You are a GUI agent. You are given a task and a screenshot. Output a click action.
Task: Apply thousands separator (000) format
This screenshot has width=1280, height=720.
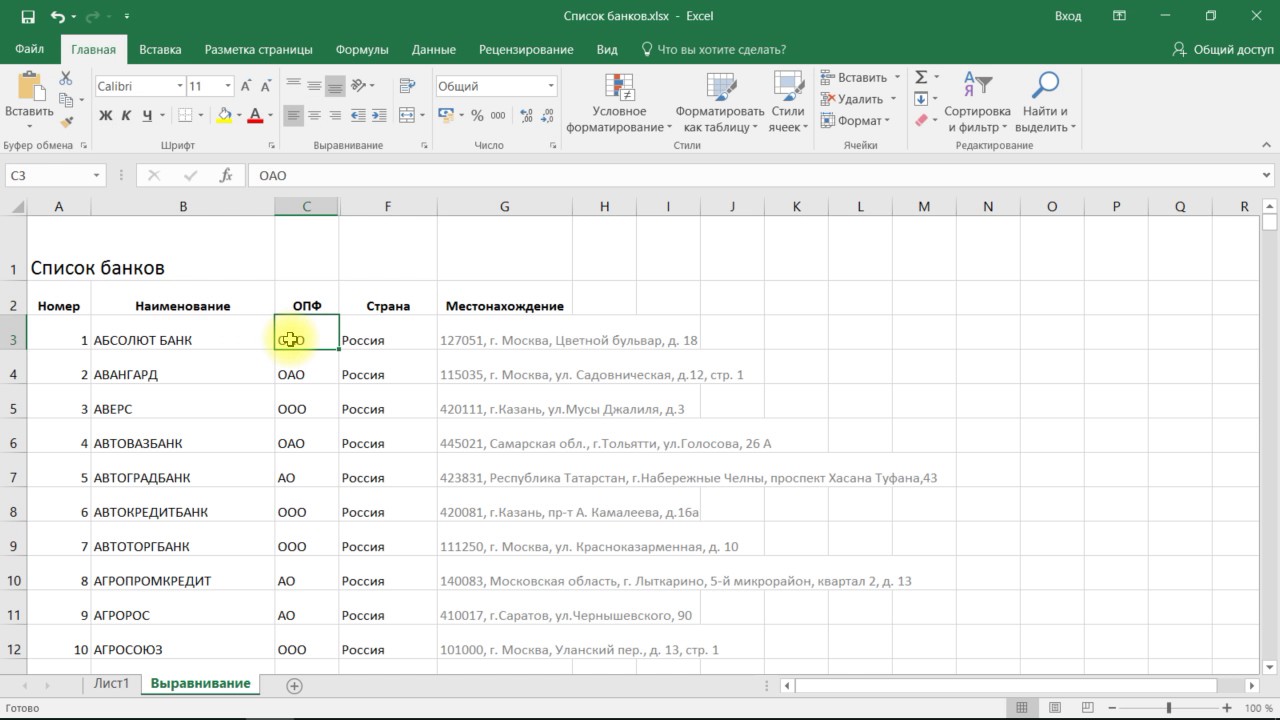pyautogui.click(x=497, y=116)
